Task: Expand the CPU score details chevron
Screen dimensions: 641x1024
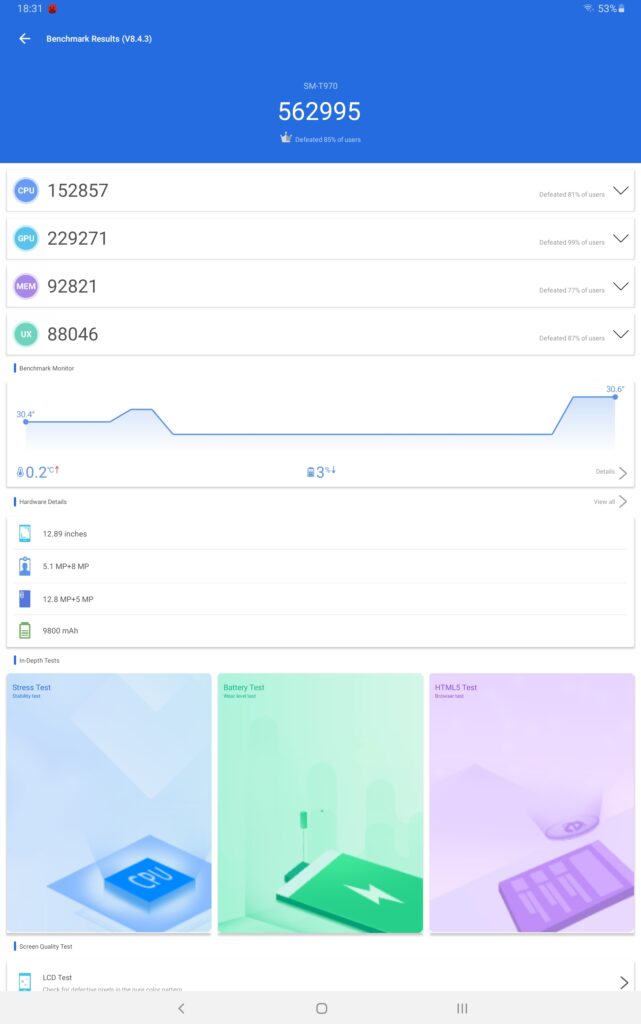Action: pyautogui.click(x=620, y=190)
